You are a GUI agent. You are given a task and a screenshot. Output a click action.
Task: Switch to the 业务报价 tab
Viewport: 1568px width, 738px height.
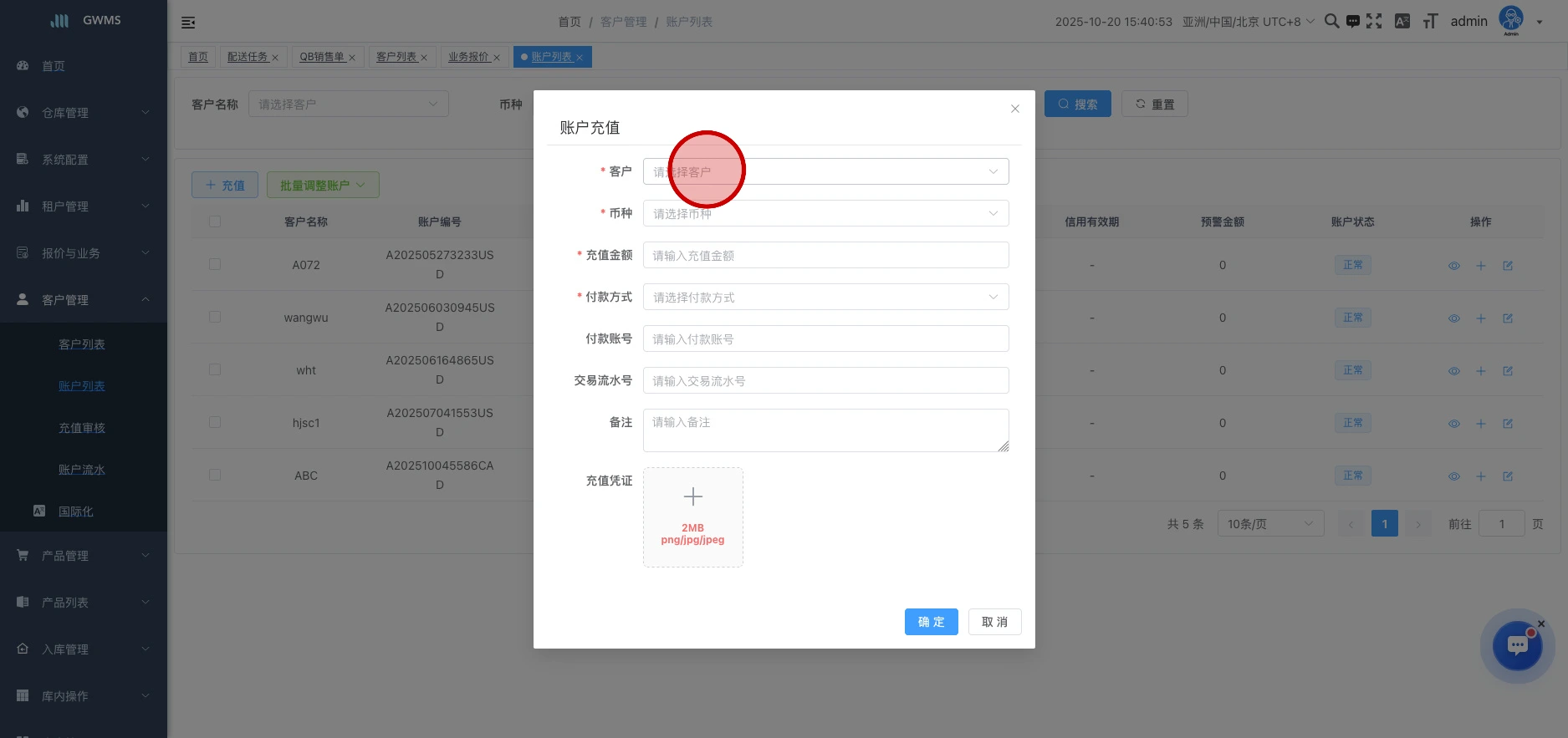coord(468,57)
